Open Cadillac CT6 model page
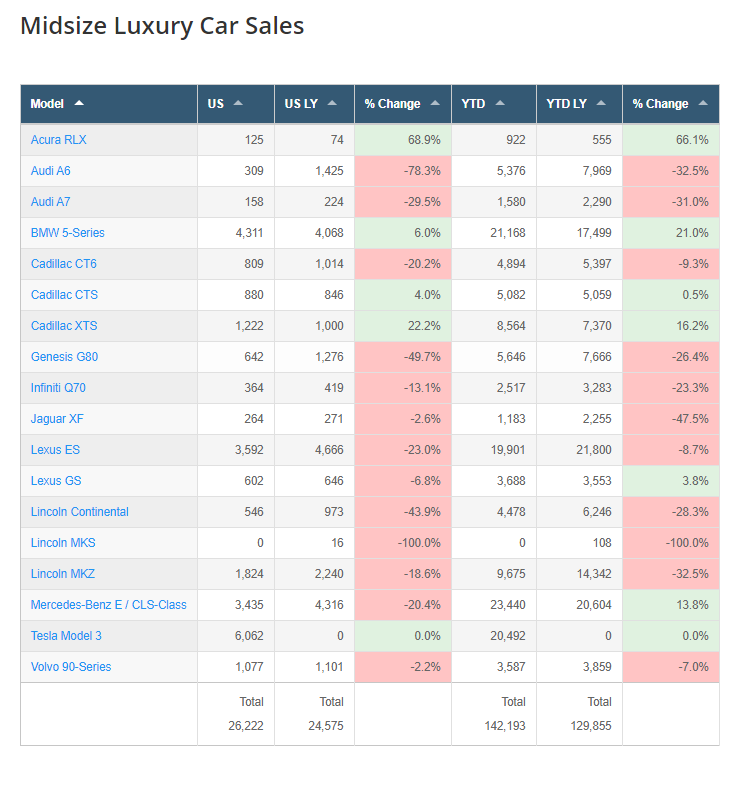The width and height of the screenshot is (736, 786). 64,264
